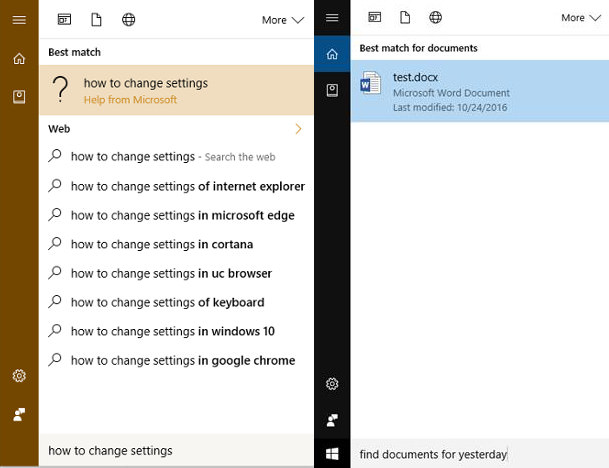Image resolution: width=609 pixels, height=468 pixels.
Task: Click 'find documents for yesterday' search box
Action: [x=480, y=454]
